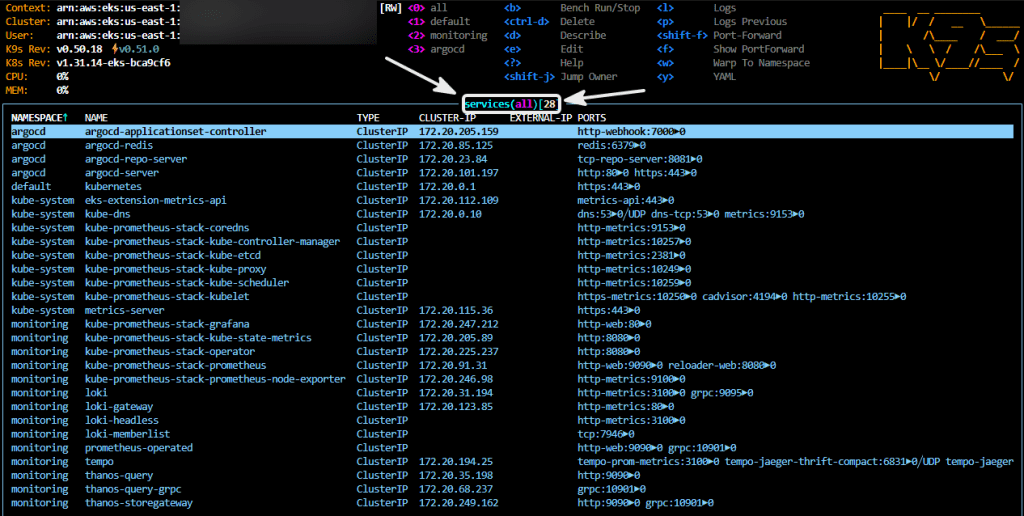Click the services(all) view title
1024x516 pixels.
[x=511, y=104]
